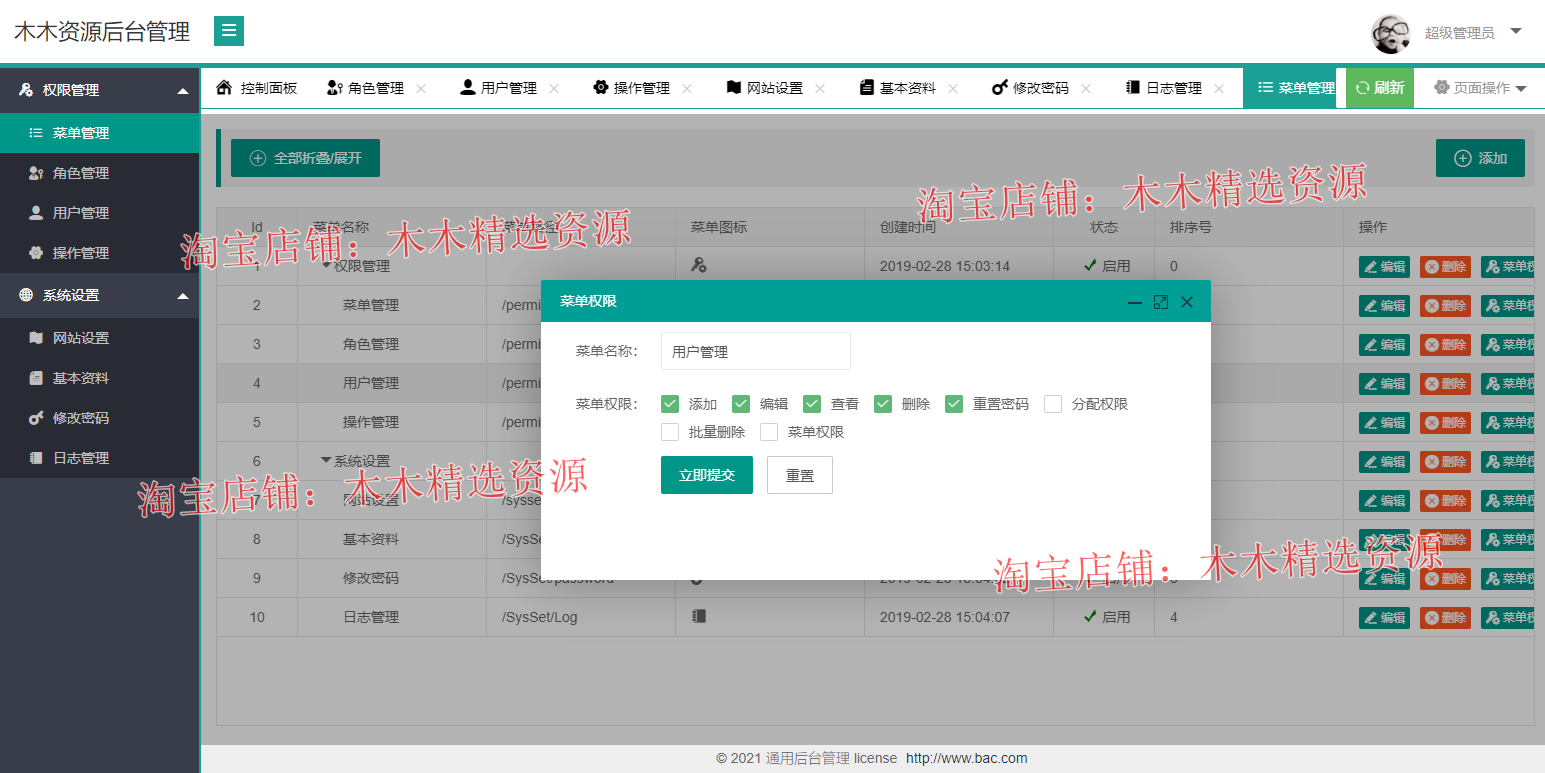Close the 基本资料 tab with its X
The height and width of the screenshot is (773, 1545).
click(953, 88)
